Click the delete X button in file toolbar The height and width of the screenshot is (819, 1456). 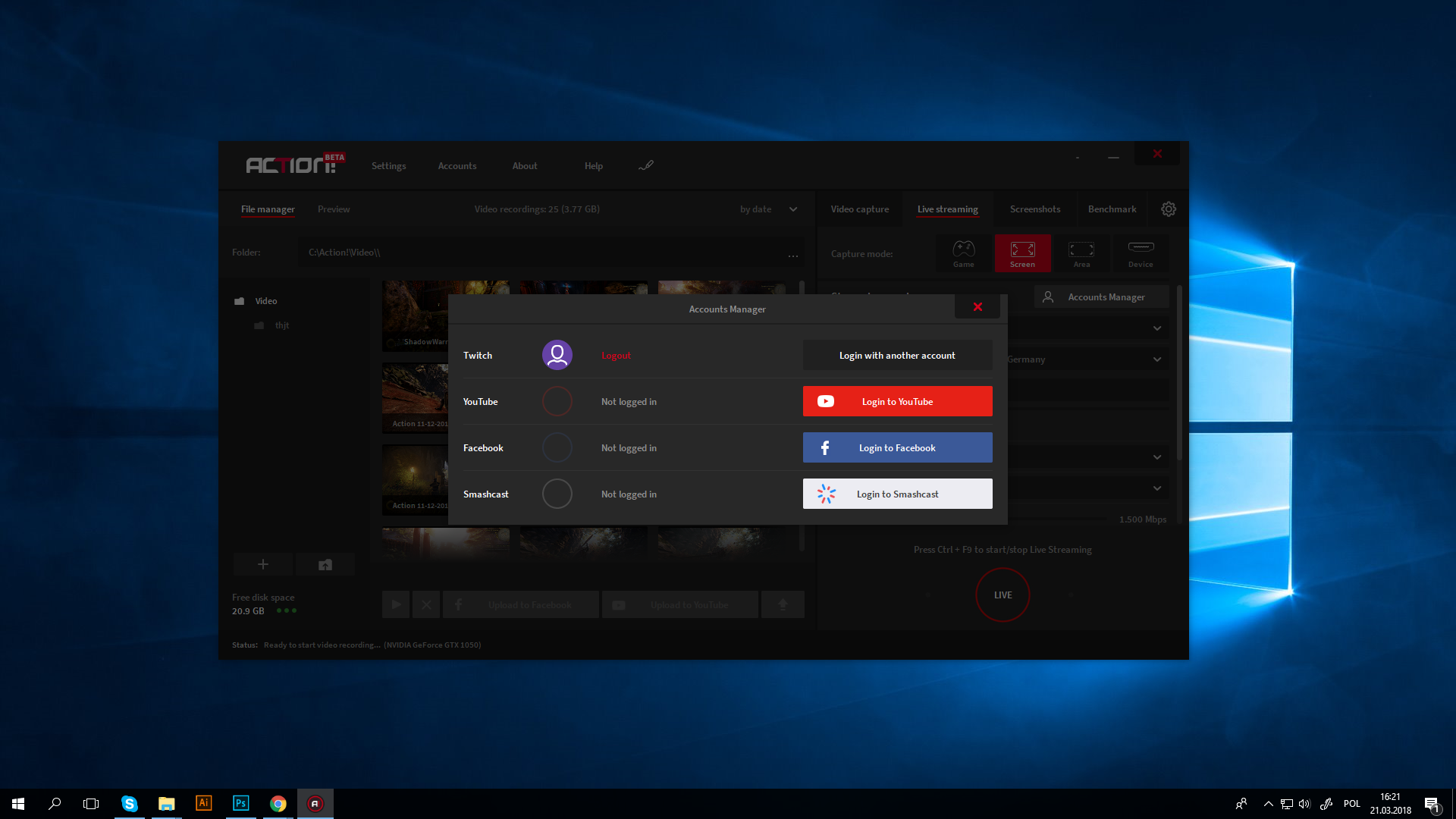coord(425,604)
